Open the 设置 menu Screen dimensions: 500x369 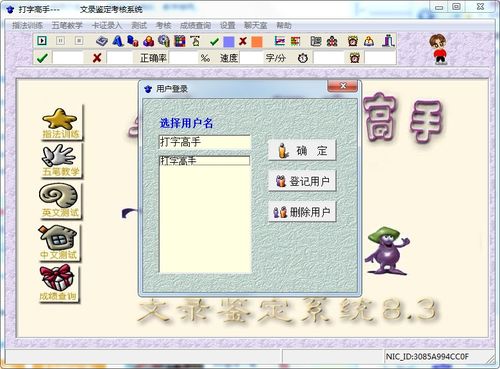pyautogui.click(x=228, y=25)
